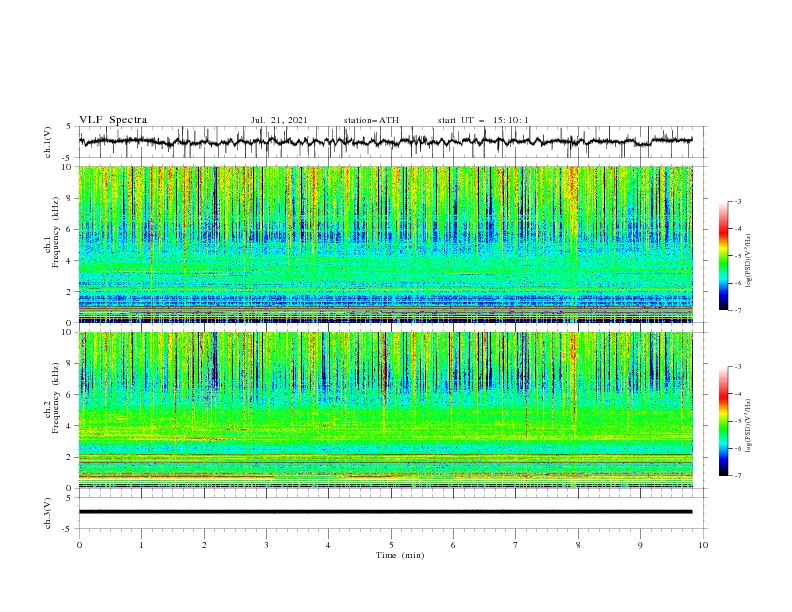
Task: Click time axis tick label "9"
Action: (640, 545)
